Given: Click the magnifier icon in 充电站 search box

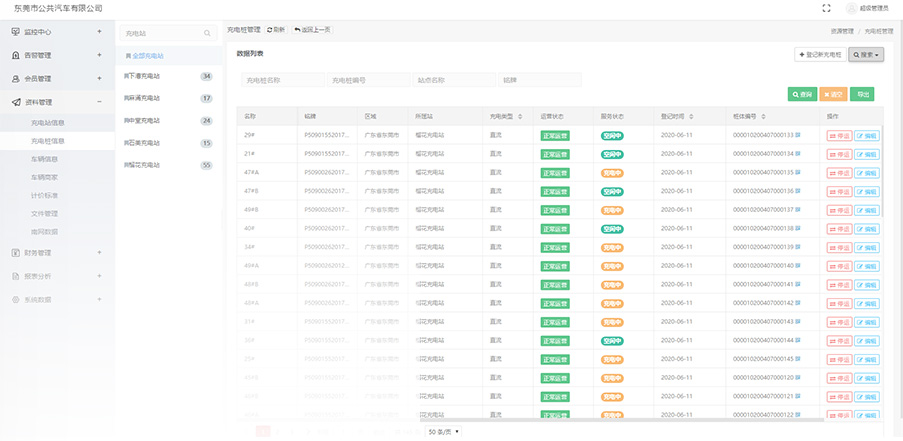Looking at the screenshot, I should click(x=207, y=33).
